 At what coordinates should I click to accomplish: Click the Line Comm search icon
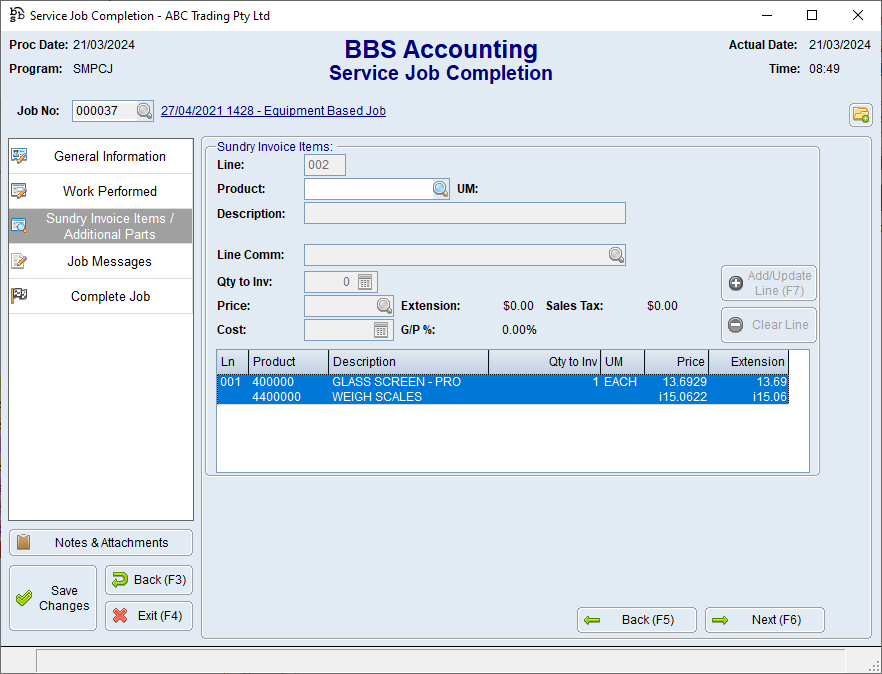tap(616, 255)
